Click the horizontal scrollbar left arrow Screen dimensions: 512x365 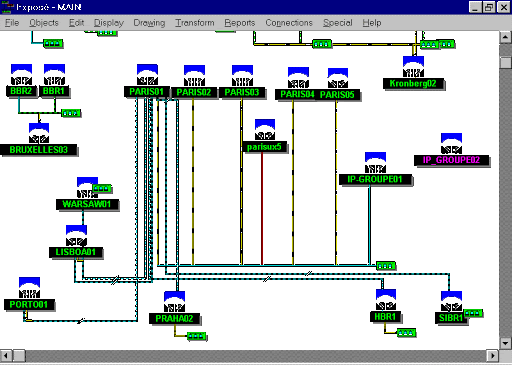click(6, 356)
